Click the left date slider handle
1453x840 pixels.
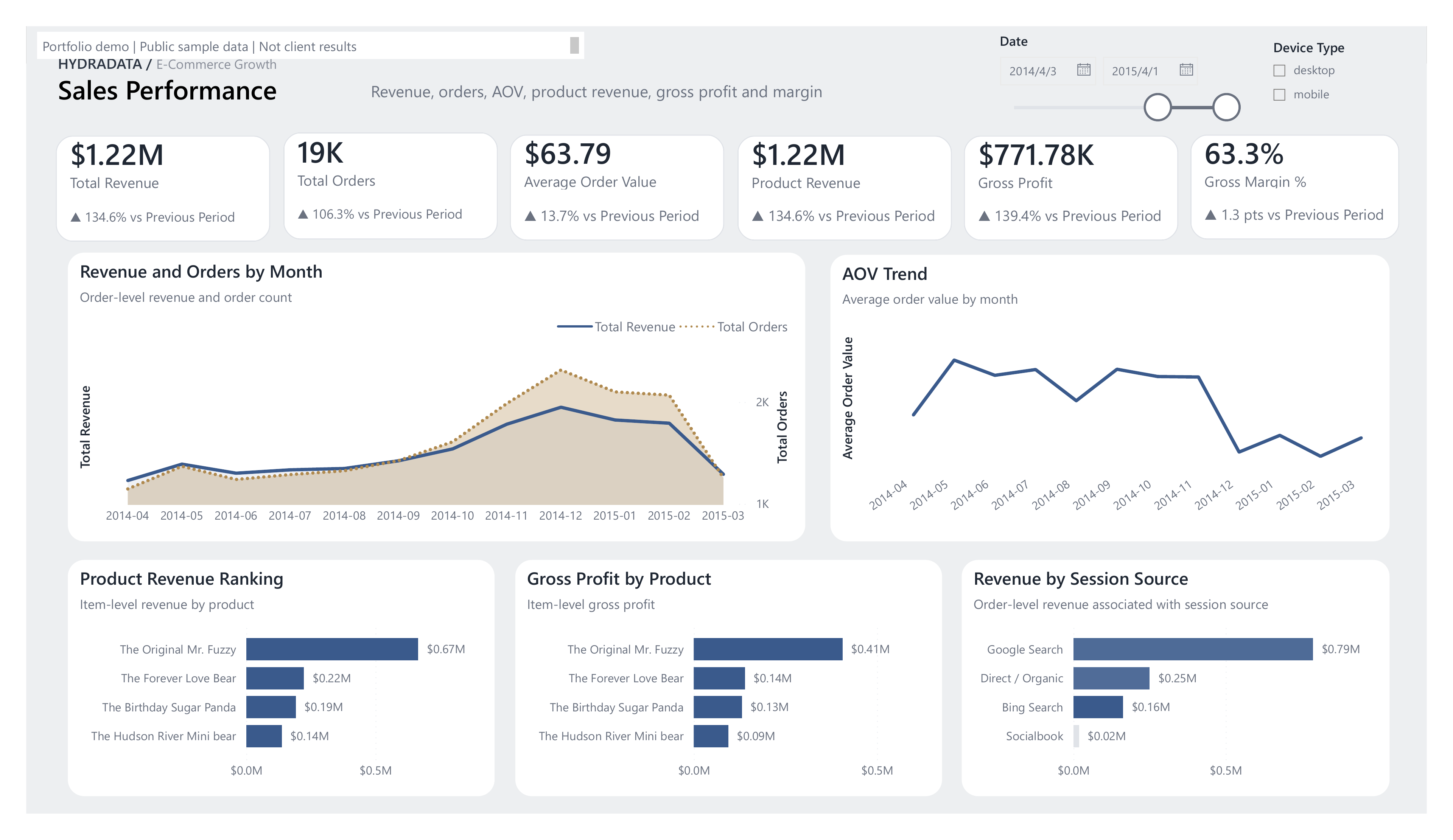click(x=1157, y=107)
